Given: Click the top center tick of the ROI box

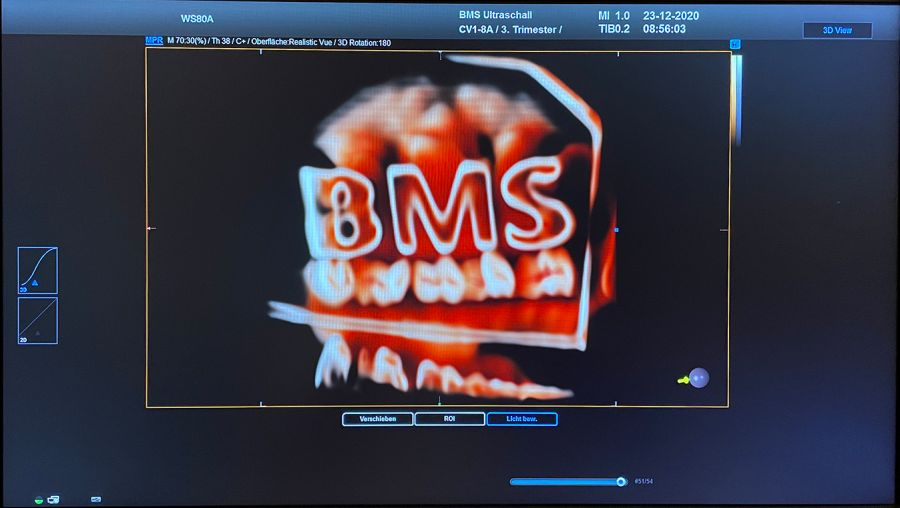Looking at the screenshot, I should [x=440, y=53].
